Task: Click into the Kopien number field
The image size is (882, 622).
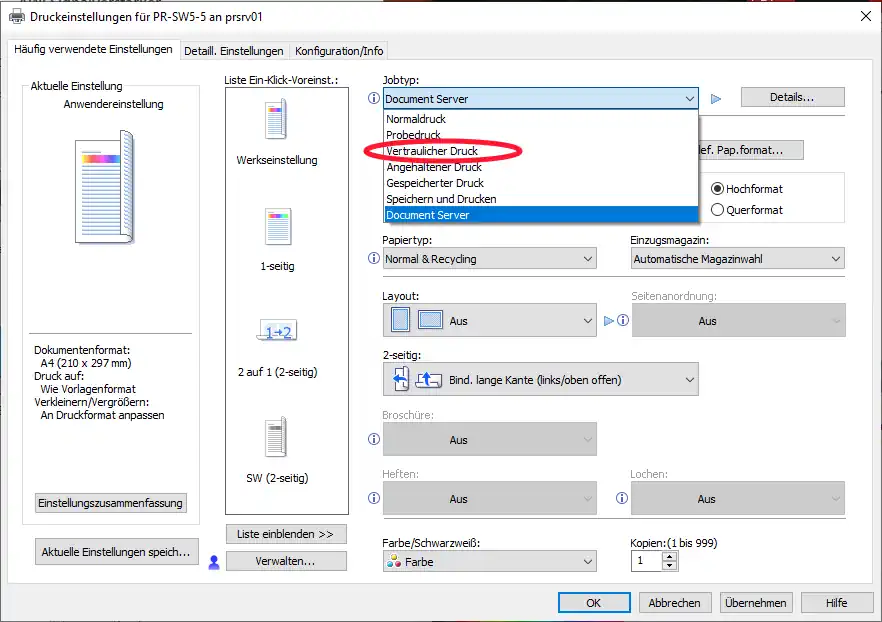Action: pyautogui.click(x=646, y=562)
